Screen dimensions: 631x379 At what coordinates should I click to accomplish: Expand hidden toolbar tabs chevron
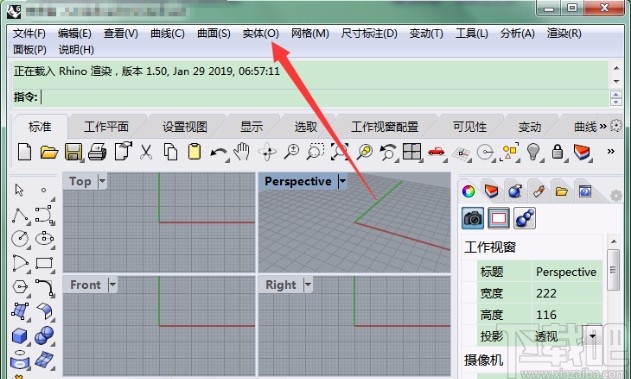pos(603,126)
